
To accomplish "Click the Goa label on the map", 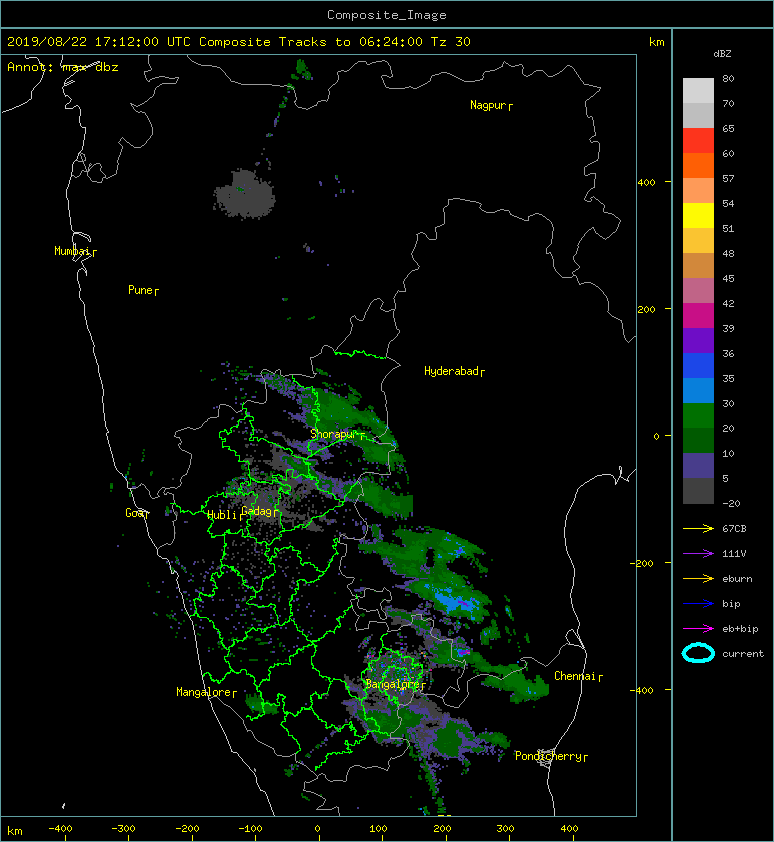I will [134, 513].
